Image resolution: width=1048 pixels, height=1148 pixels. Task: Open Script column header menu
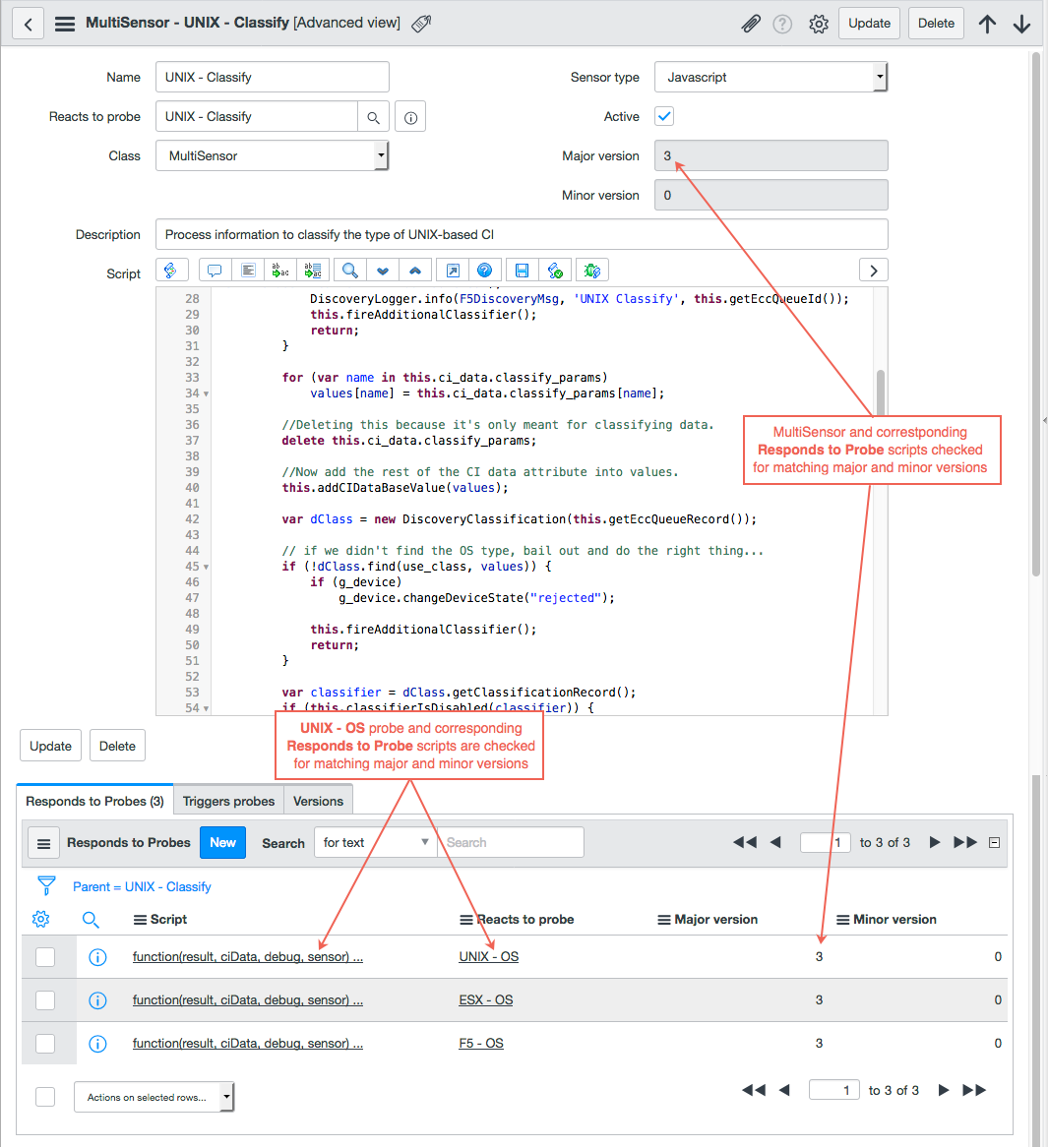140,920
